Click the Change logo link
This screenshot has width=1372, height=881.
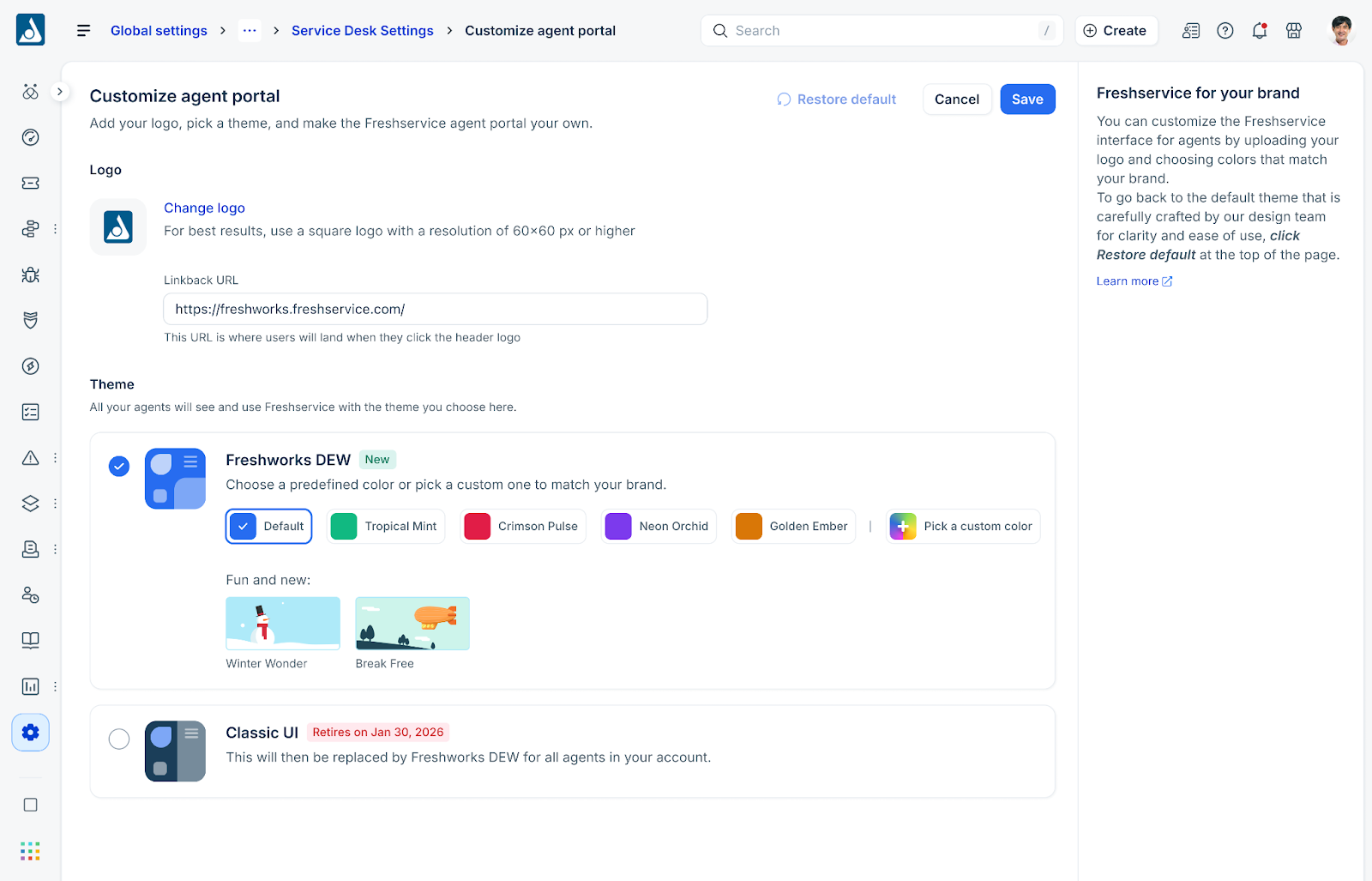[204, 208]
